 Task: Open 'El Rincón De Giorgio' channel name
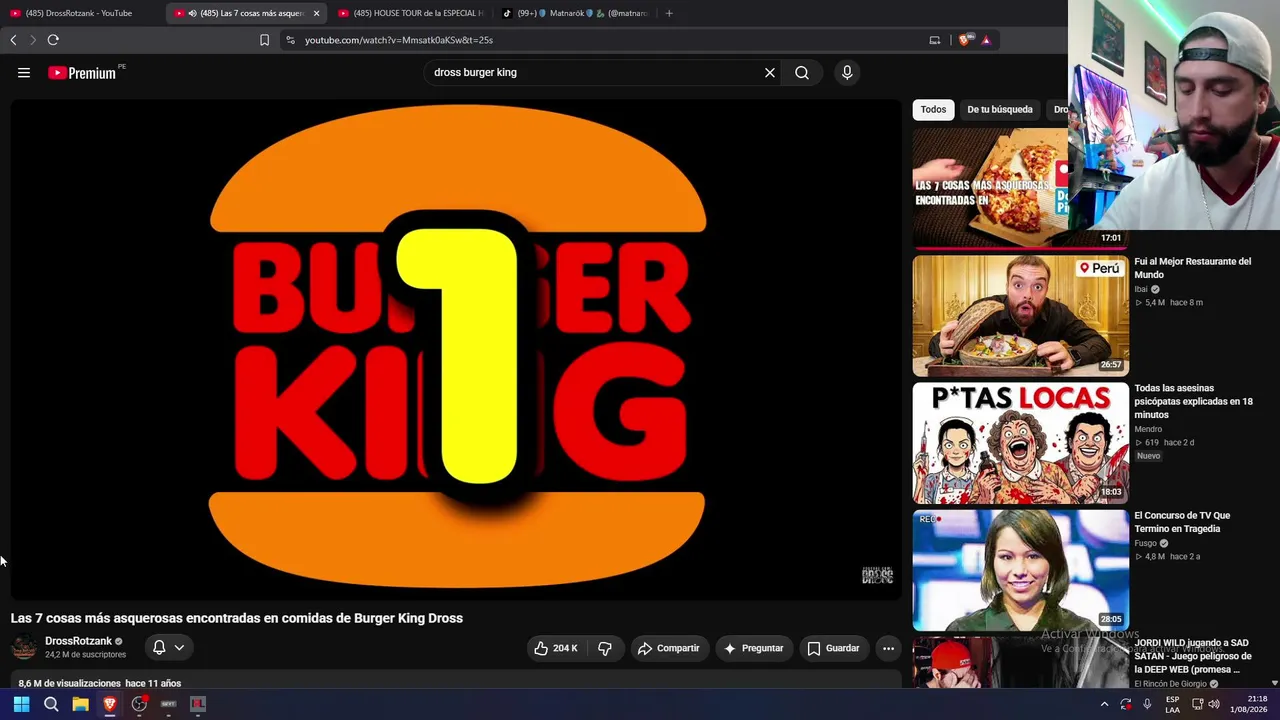[x=1171, y=684]
